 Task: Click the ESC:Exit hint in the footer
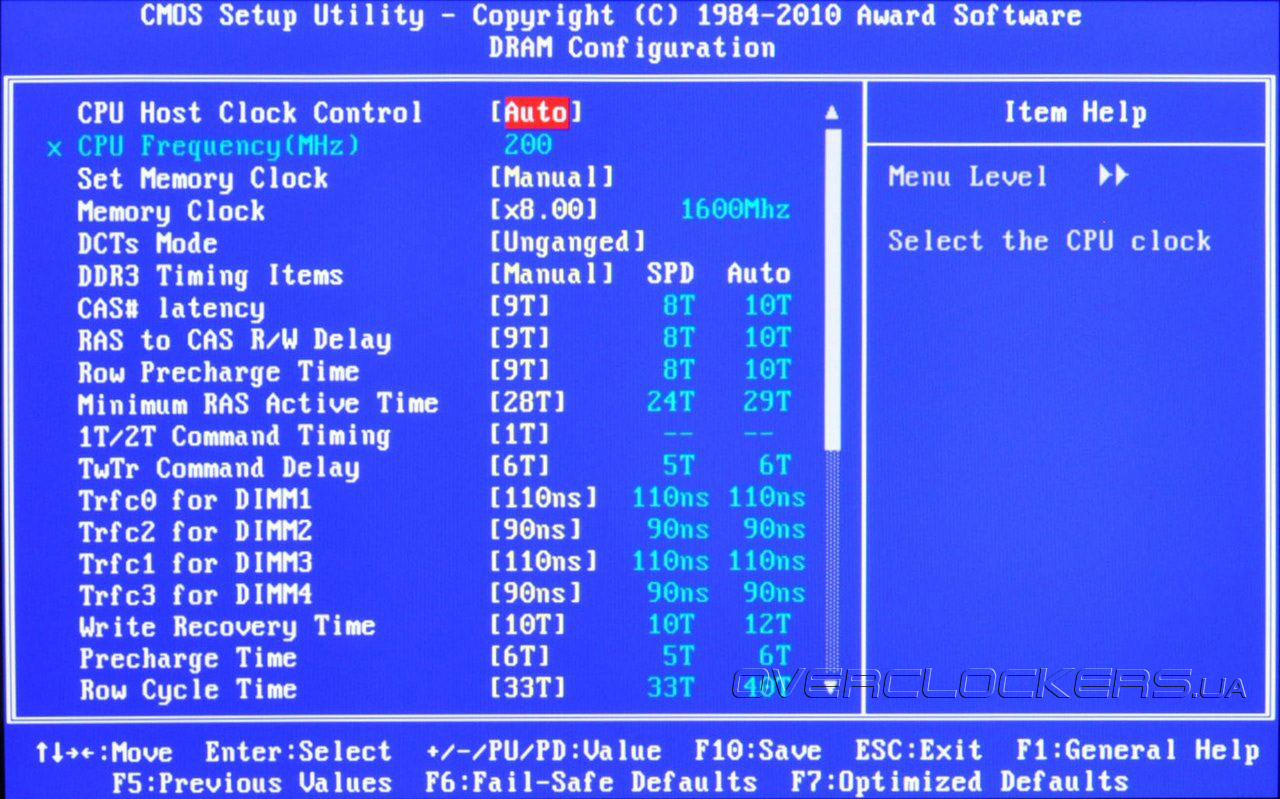tap(918, 751)
